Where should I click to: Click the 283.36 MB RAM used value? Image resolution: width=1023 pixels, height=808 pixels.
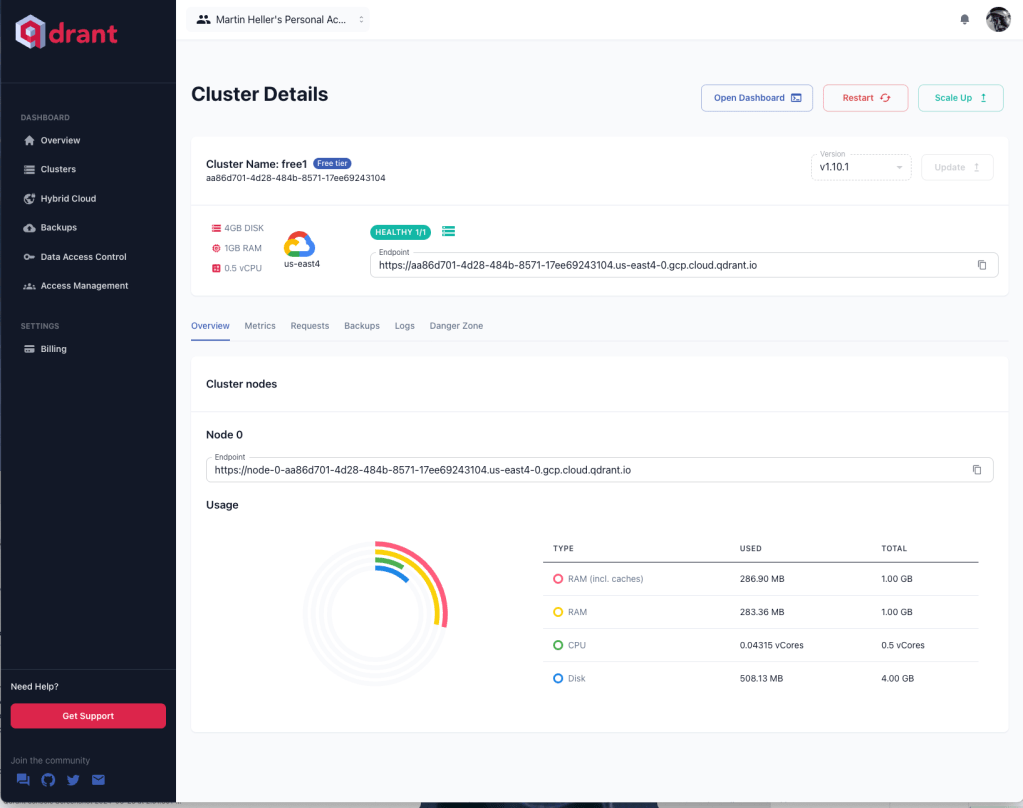point(762,612)
